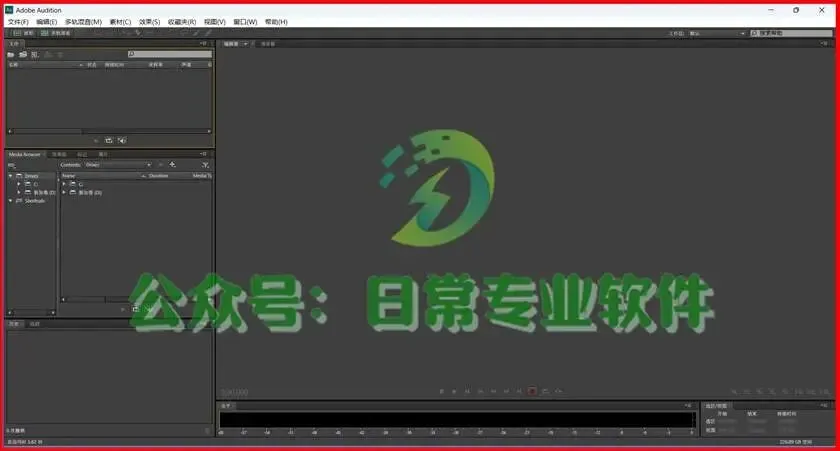
Task: Select the 视频 Video tab
Action: point(35,324)
